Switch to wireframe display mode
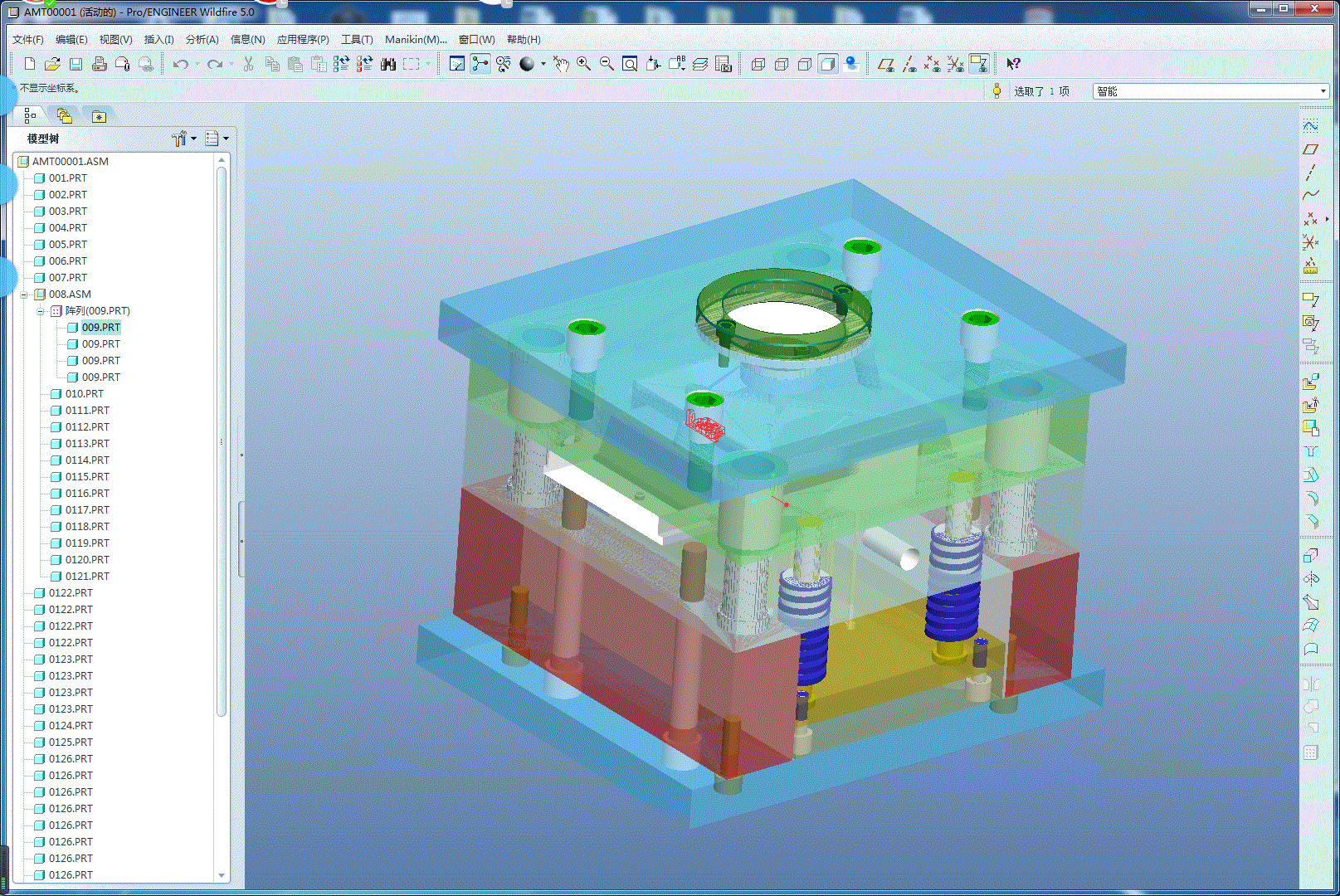The width and height of the screenshot is (1340, 896). point(758,64)
